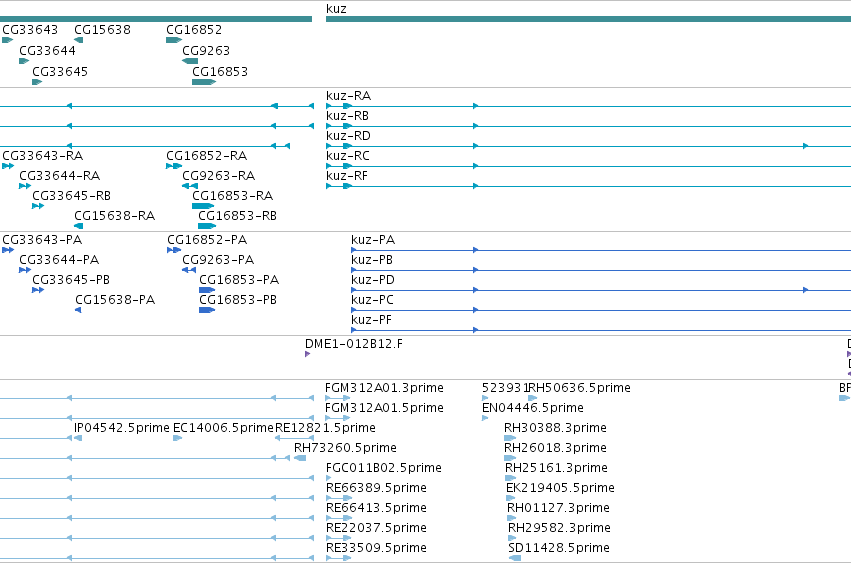Select FGM312A01.3prime EST label
The width and height of the screenshot is (851, 563).
pos(384,388)
